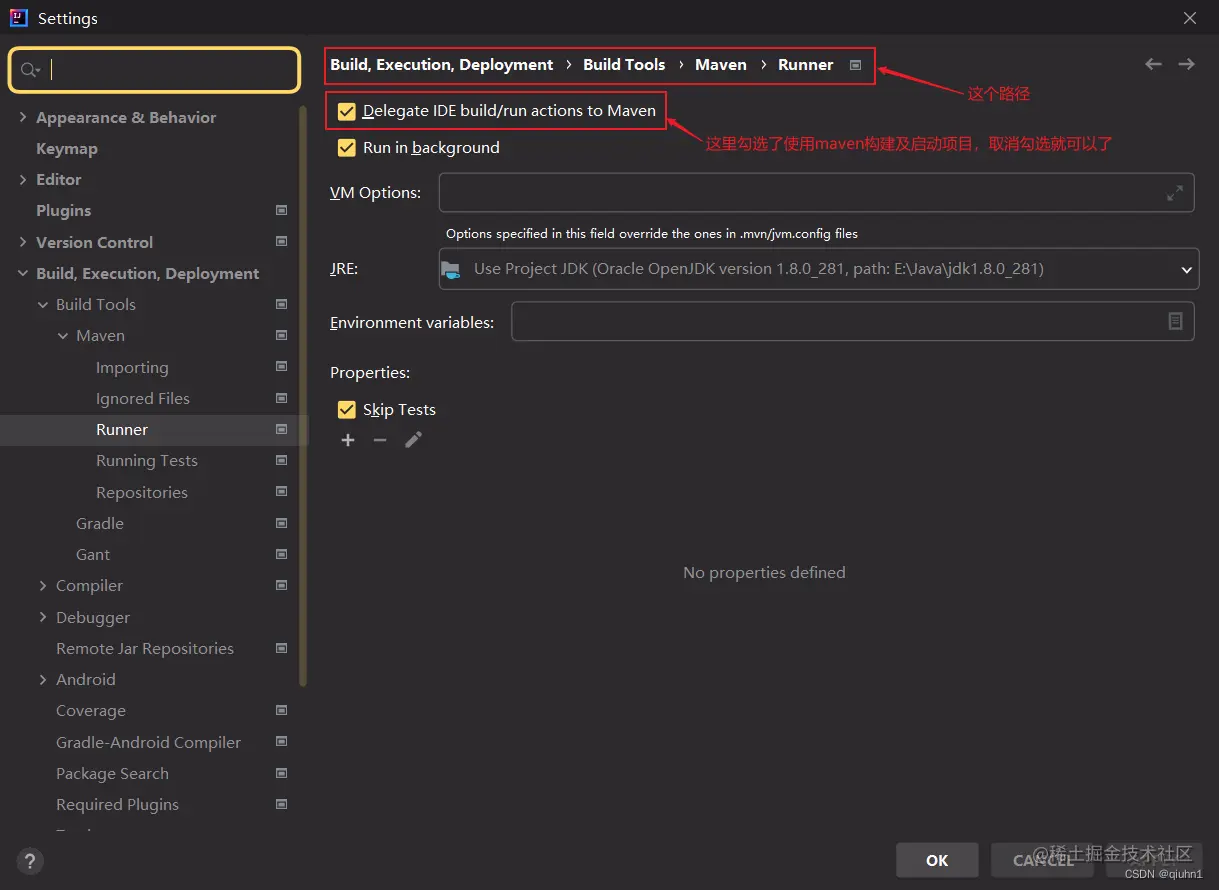Expand the VM Options field editor
Screen dimensions: 1219x890
[x=1175, y=193]
